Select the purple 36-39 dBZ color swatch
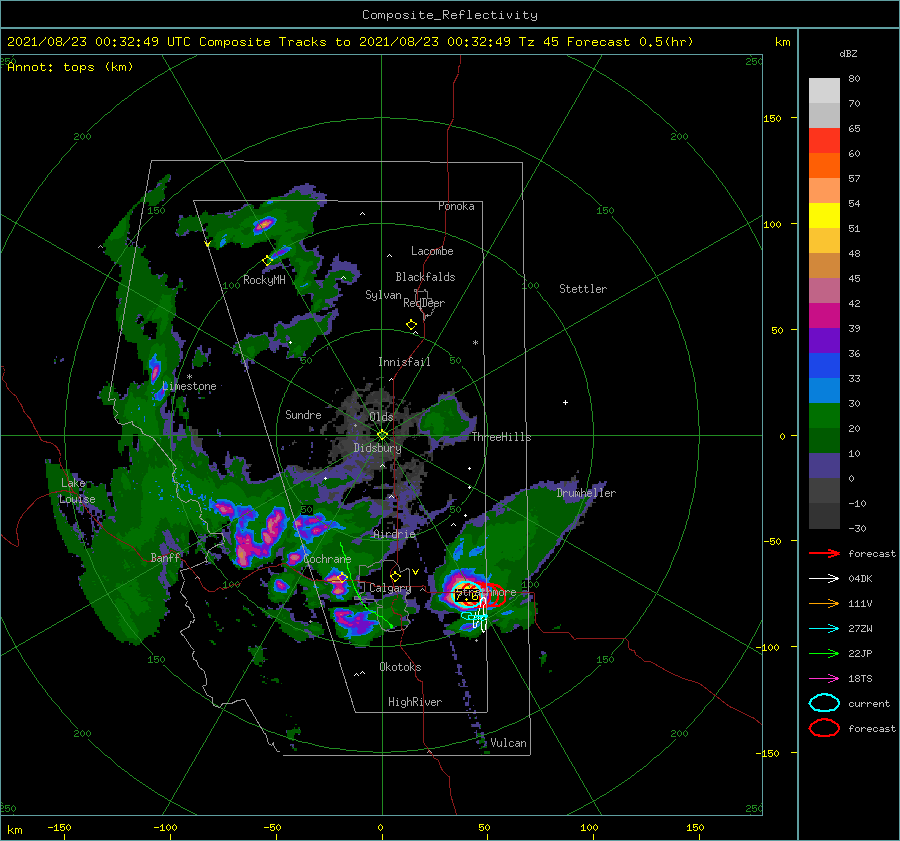 click(824, 341)
